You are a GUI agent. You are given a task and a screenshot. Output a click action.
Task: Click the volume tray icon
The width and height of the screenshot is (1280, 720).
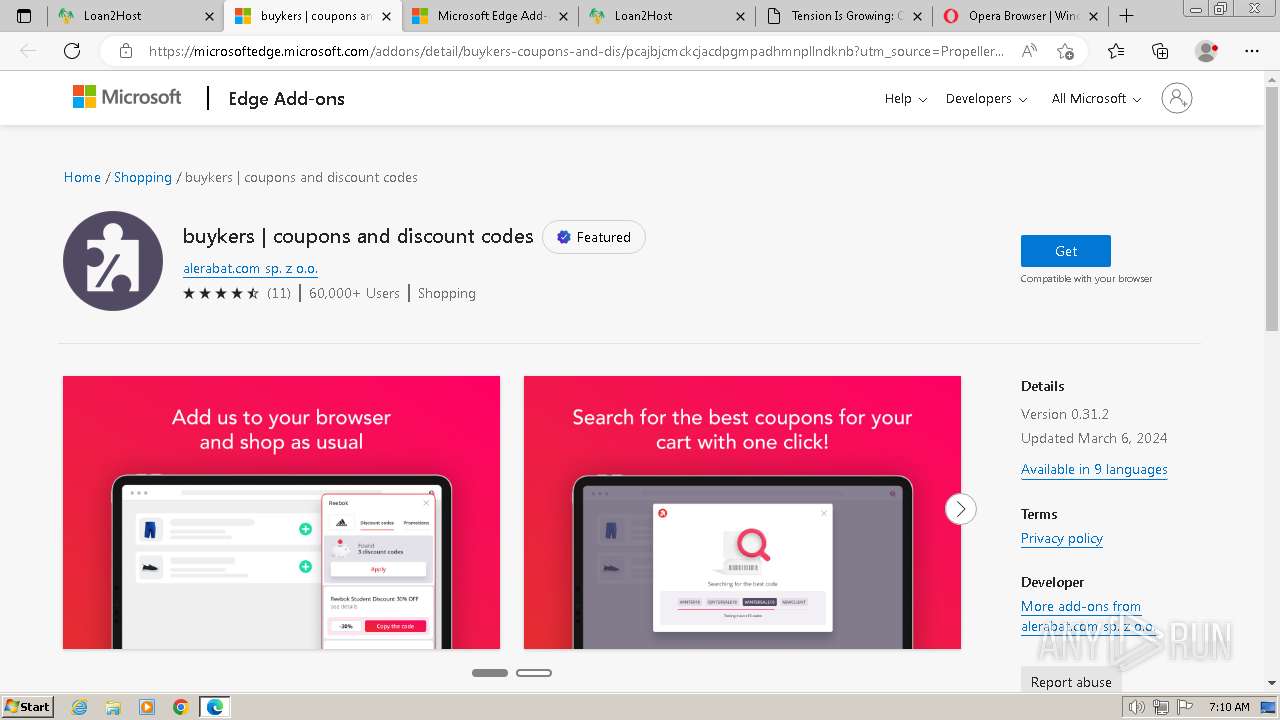[1136, 707]
